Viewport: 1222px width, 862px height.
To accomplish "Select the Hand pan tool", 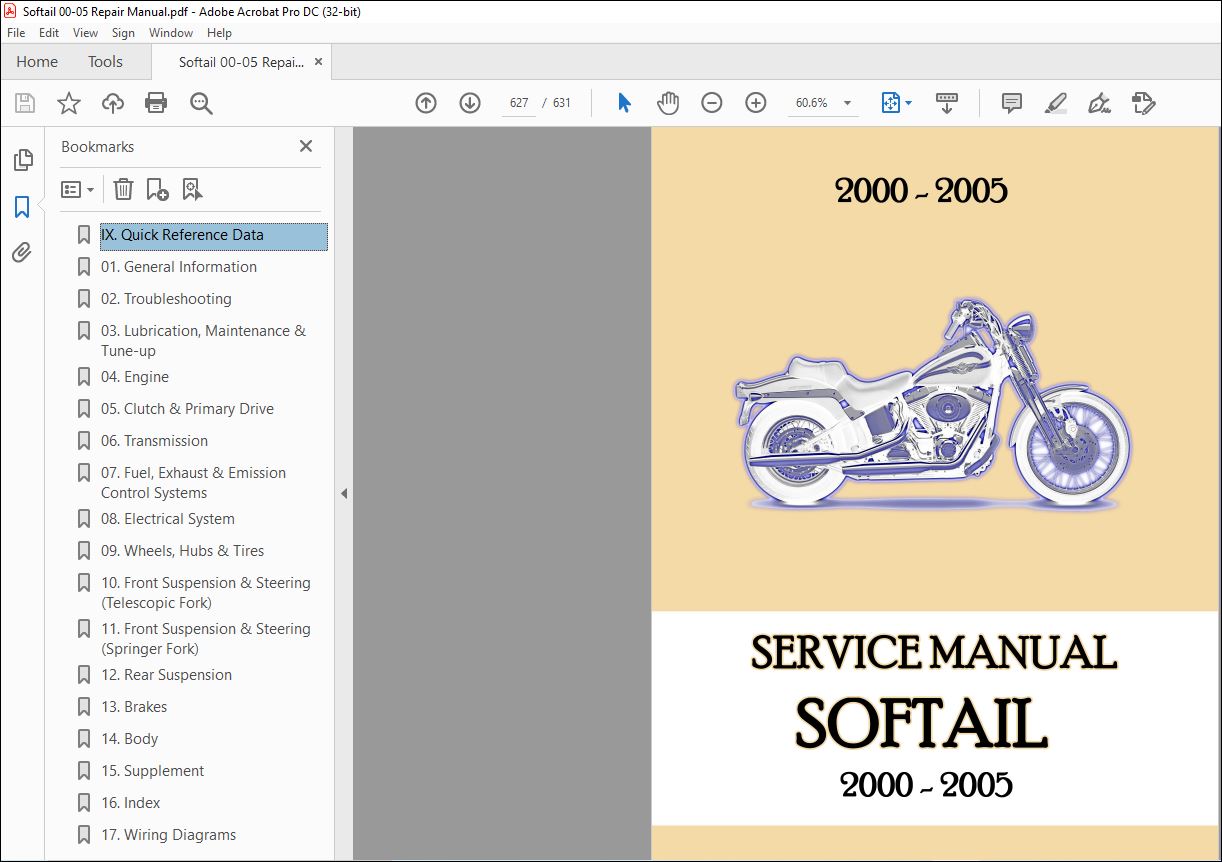I will click(x=668, y=103).
